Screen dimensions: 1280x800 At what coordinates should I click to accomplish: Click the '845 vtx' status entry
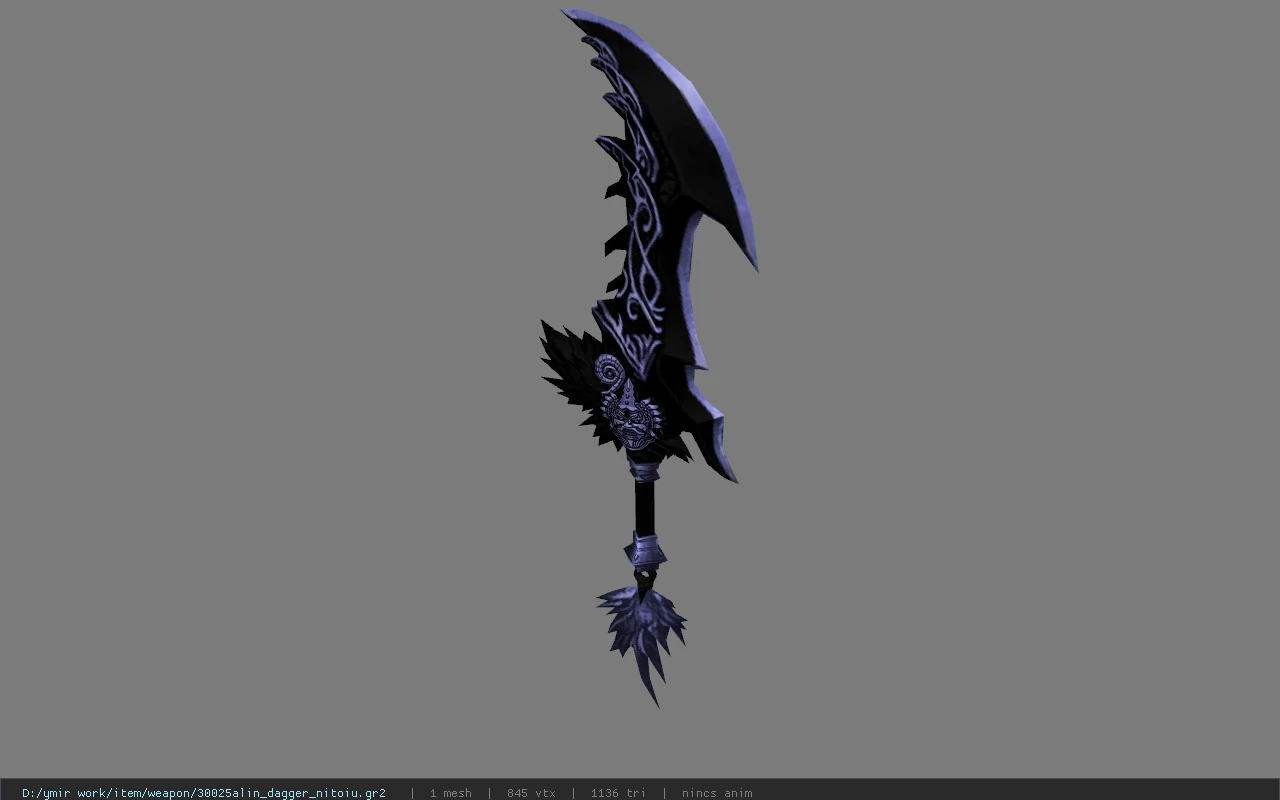click(531, 793)
